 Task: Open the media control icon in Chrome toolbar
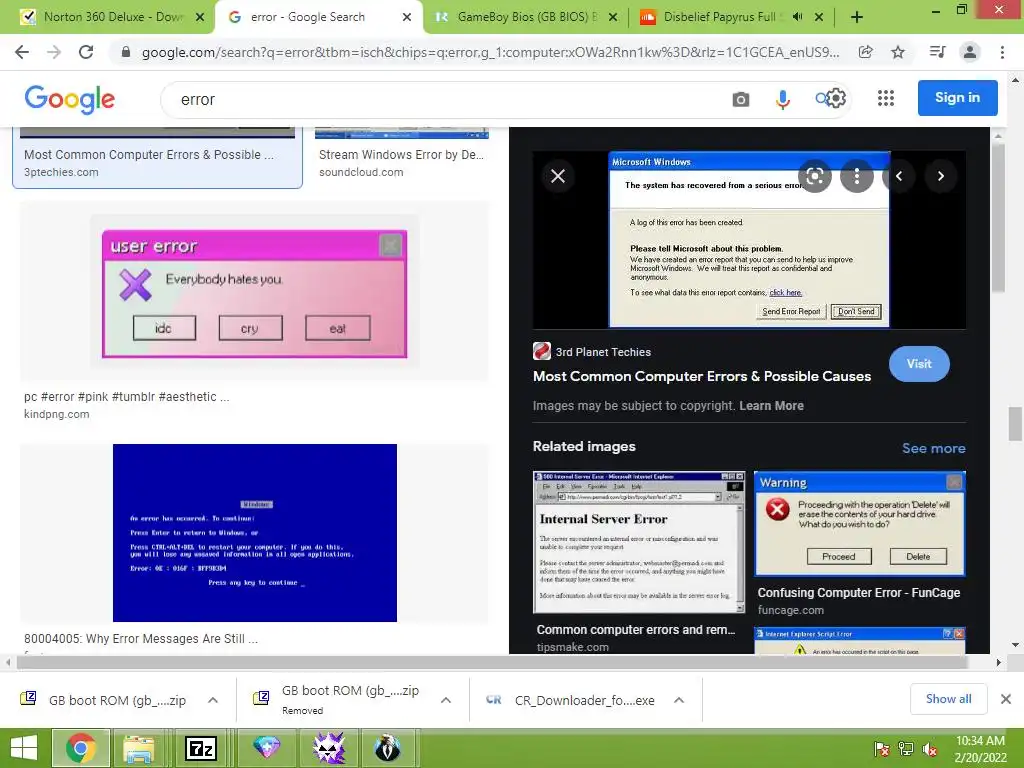pyautogui.click(x=937, y=52)
